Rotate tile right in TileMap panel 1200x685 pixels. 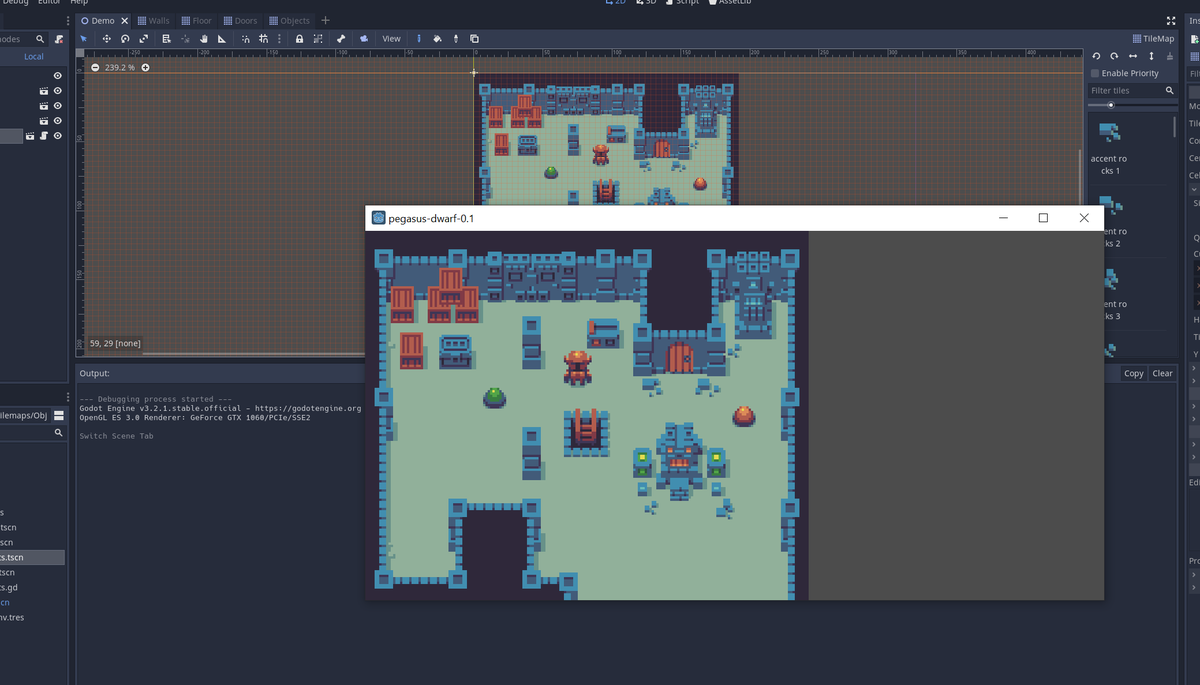click(x=1115, y=57)
